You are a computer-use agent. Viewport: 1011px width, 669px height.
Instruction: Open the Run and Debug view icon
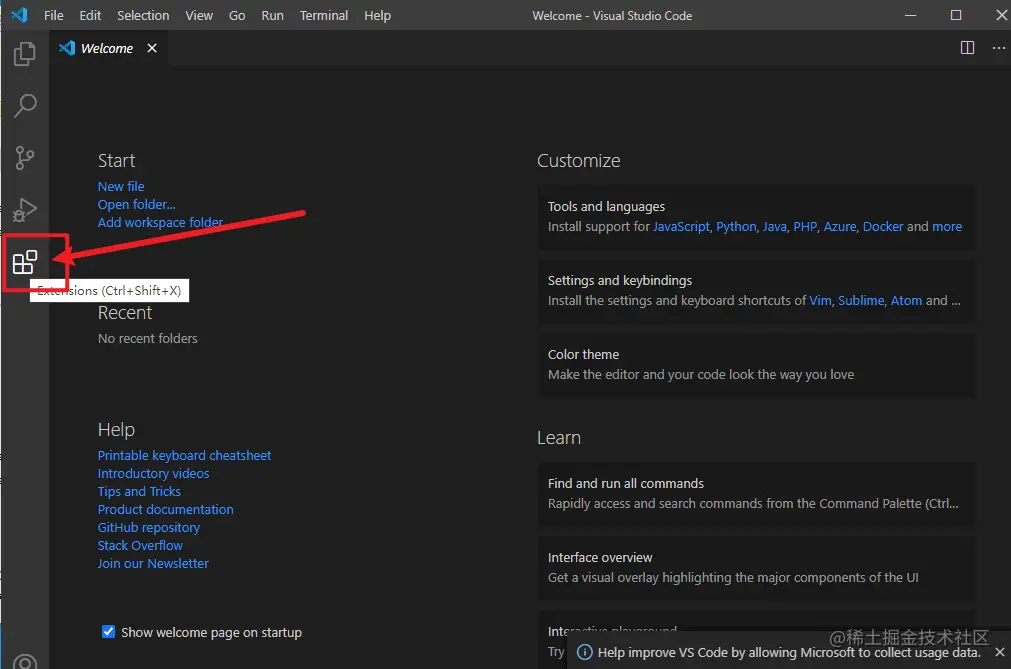25,209
